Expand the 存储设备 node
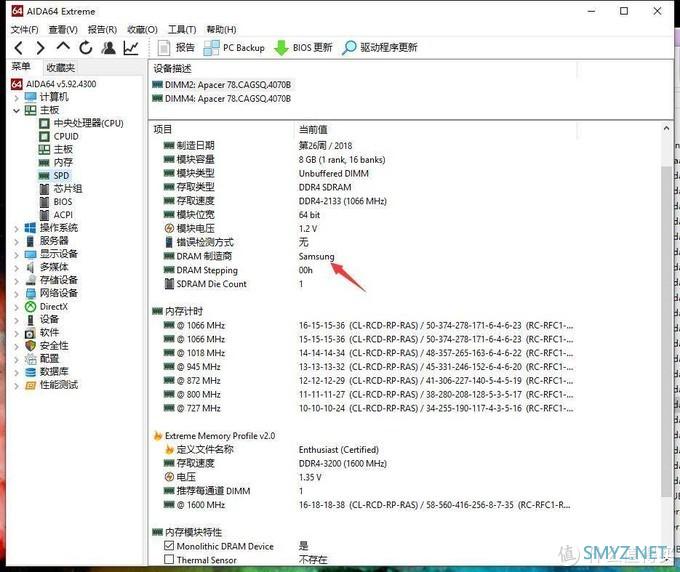680x572 pixels. (x=16, y=281)
